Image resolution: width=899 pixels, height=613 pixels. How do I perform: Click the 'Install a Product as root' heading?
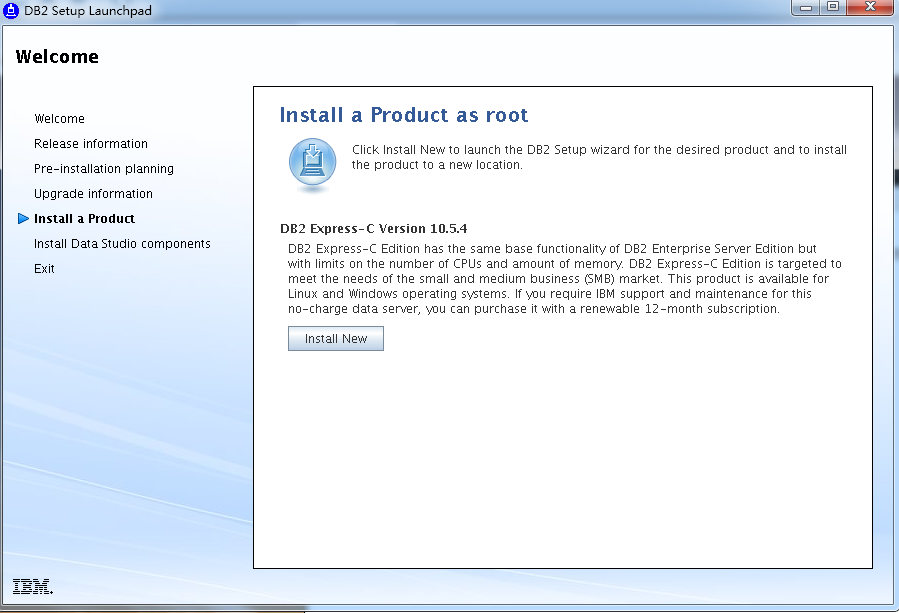pos(404,115)
